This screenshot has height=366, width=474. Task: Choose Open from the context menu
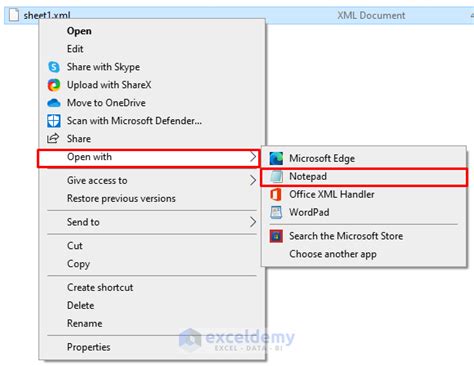tap(152, 31)
